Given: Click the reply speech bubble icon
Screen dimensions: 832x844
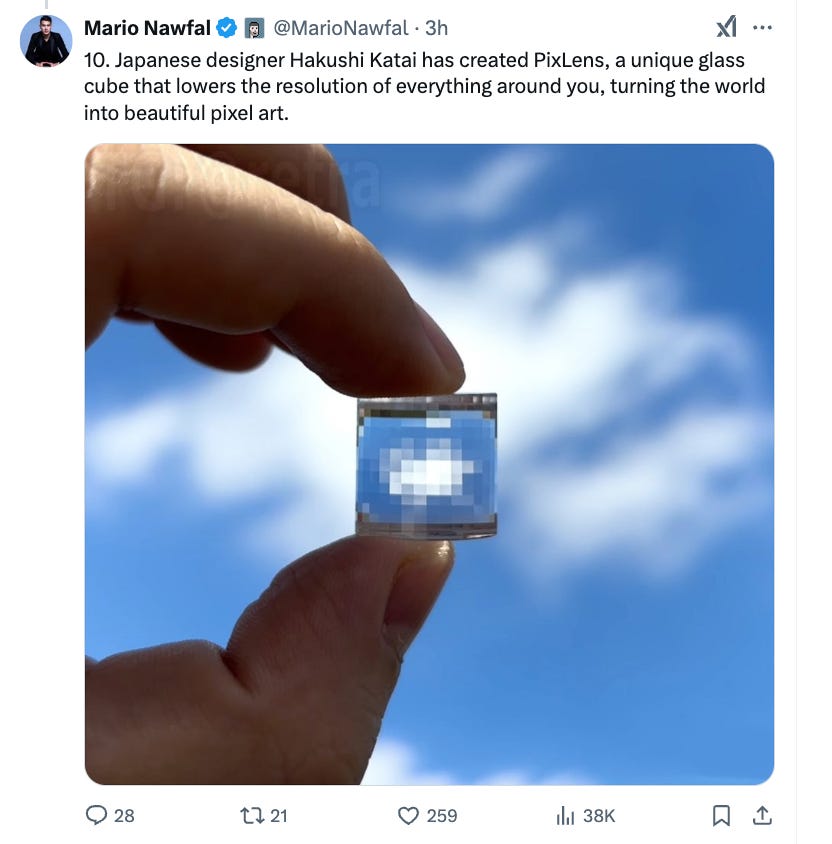Looking at the screenshot, I should pos(96,815).
